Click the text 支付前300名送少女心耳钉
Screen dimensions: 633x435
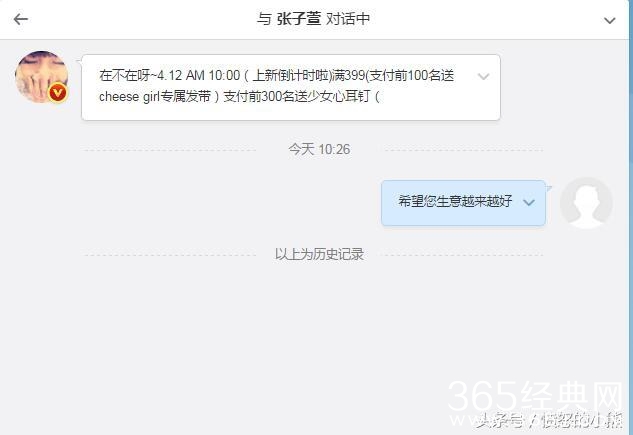coord(296,96)
